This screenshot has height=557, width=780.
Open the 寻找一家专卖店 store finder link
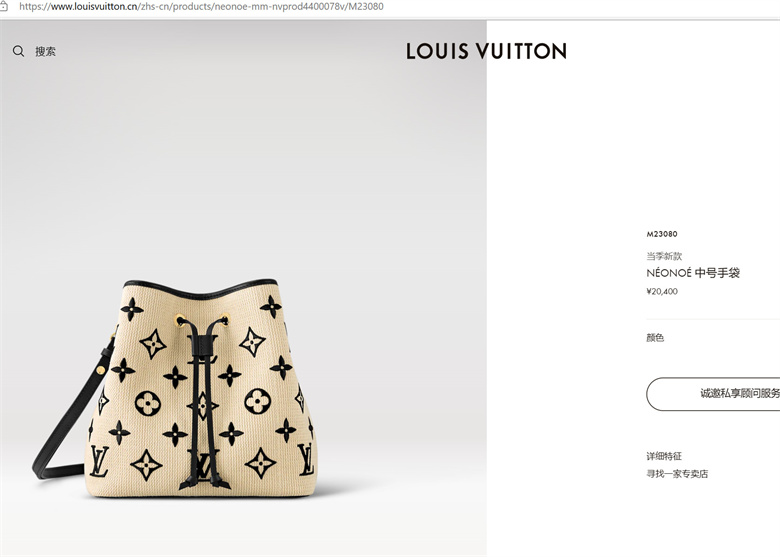[x=677, y=474]
